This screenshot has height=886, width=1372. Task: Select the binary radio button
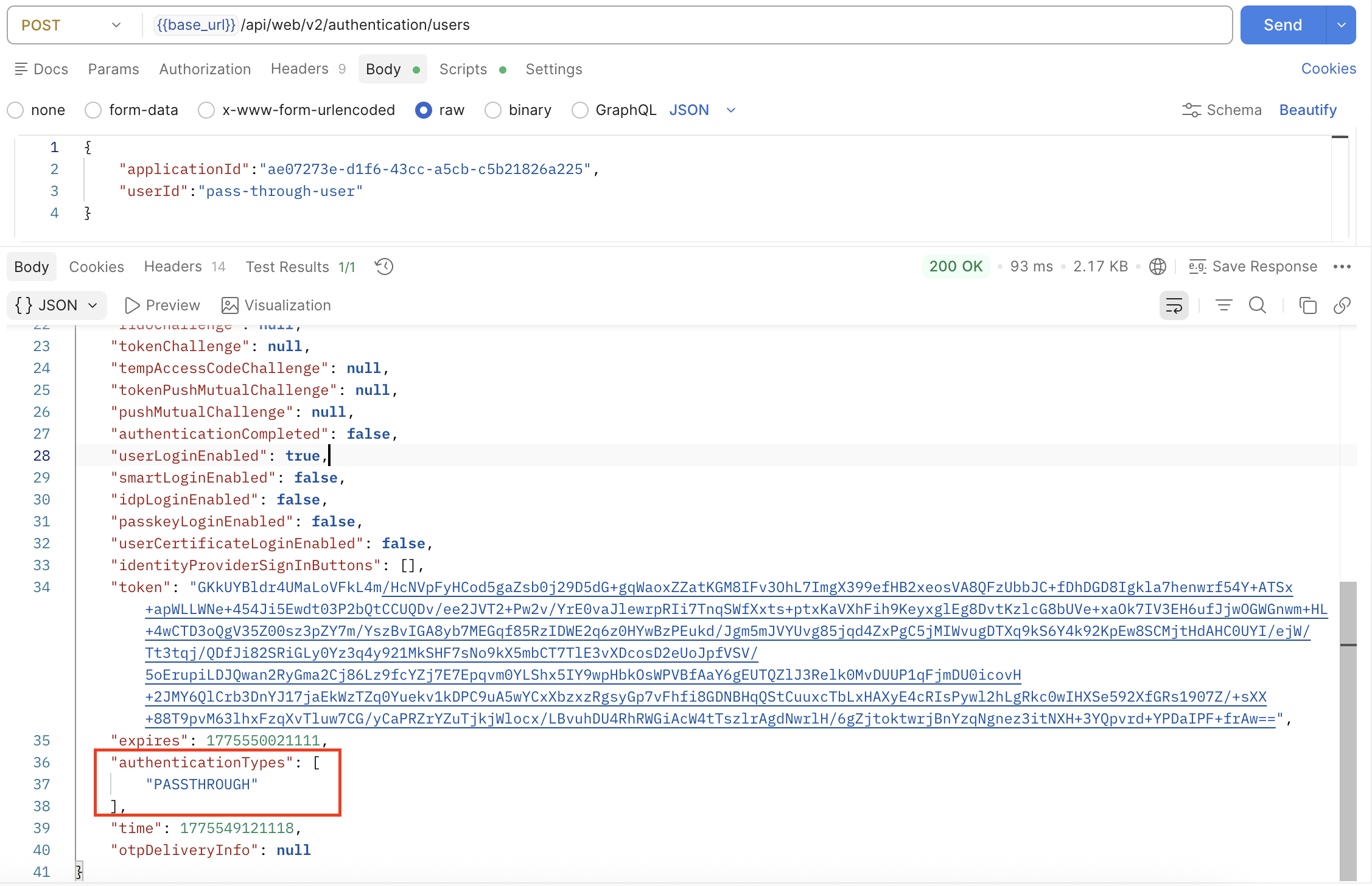[x=493, y=110]
